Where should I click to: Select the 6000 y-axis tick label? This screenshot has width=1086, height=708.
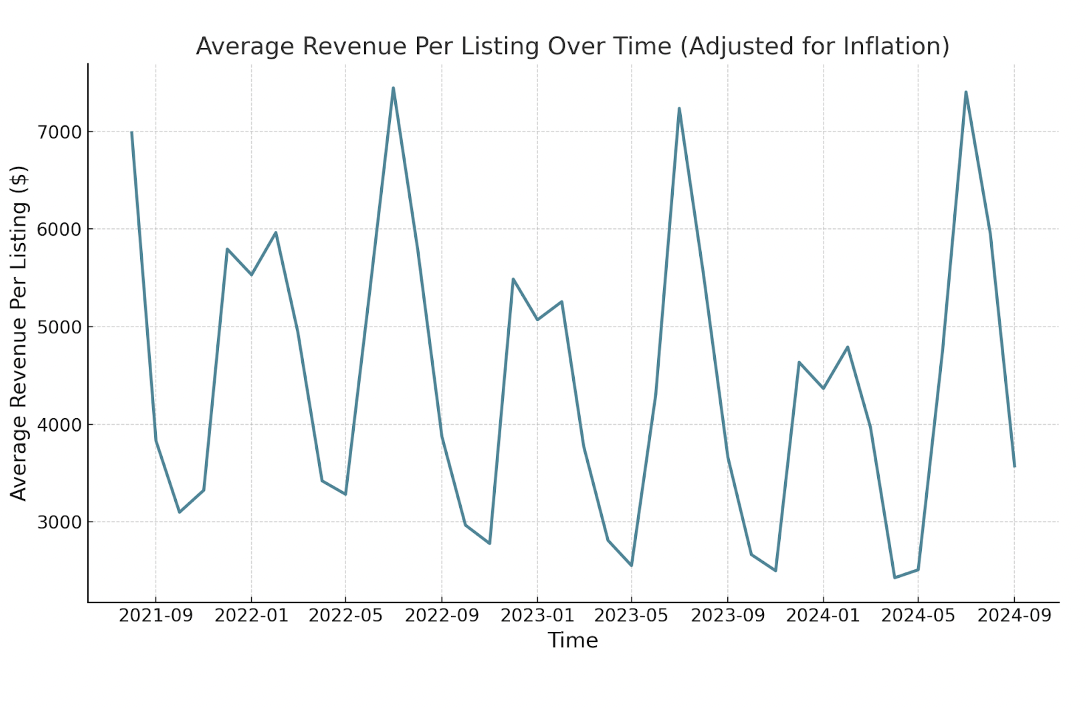[x=58, y=229]
